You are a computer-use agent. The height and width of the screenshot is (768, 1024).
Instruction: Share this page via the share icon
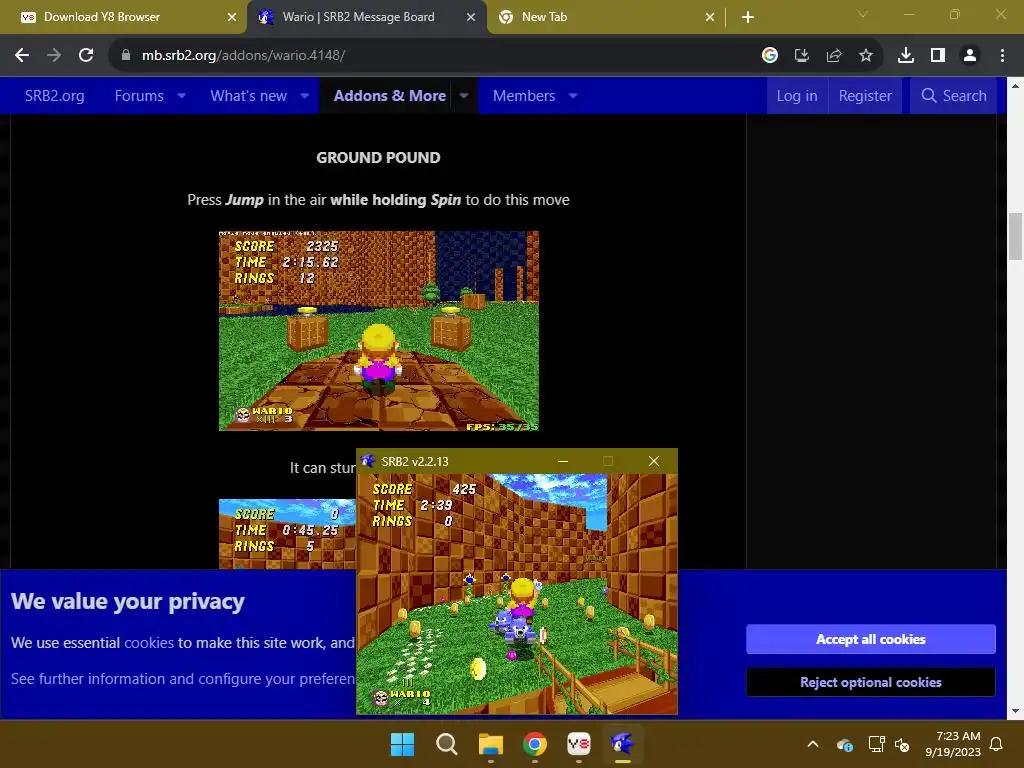[833, 56]
